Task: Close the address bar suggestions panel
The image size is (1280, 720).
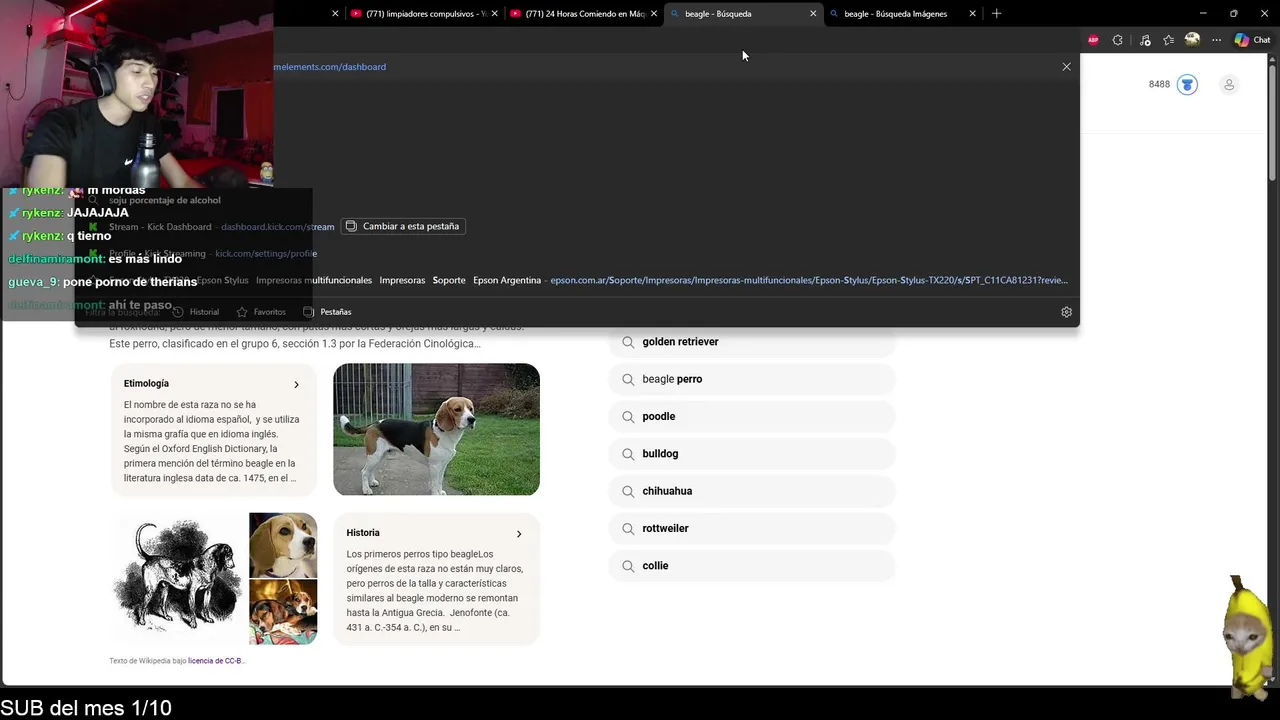Action: click(1066, 67)
